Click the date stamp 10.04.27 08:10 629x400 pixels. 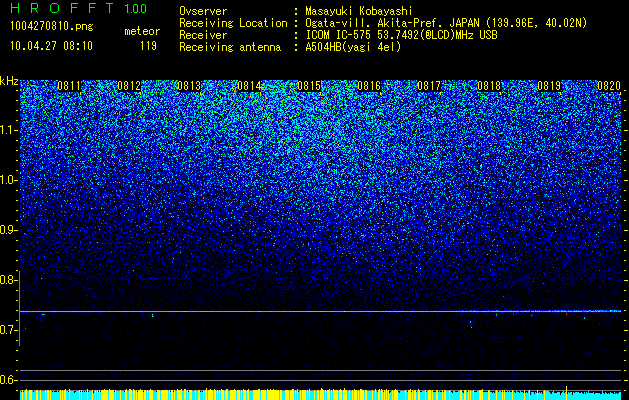click(51, 46)
